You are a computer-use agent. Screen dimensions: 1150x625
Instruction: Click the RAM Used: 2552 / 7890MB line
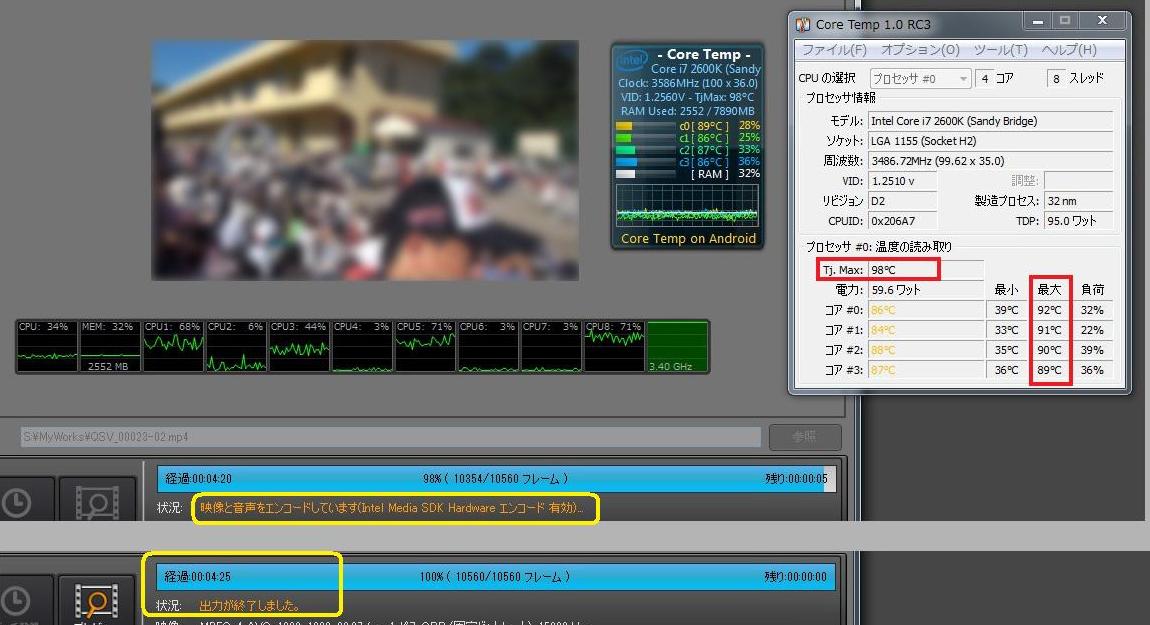688,112
